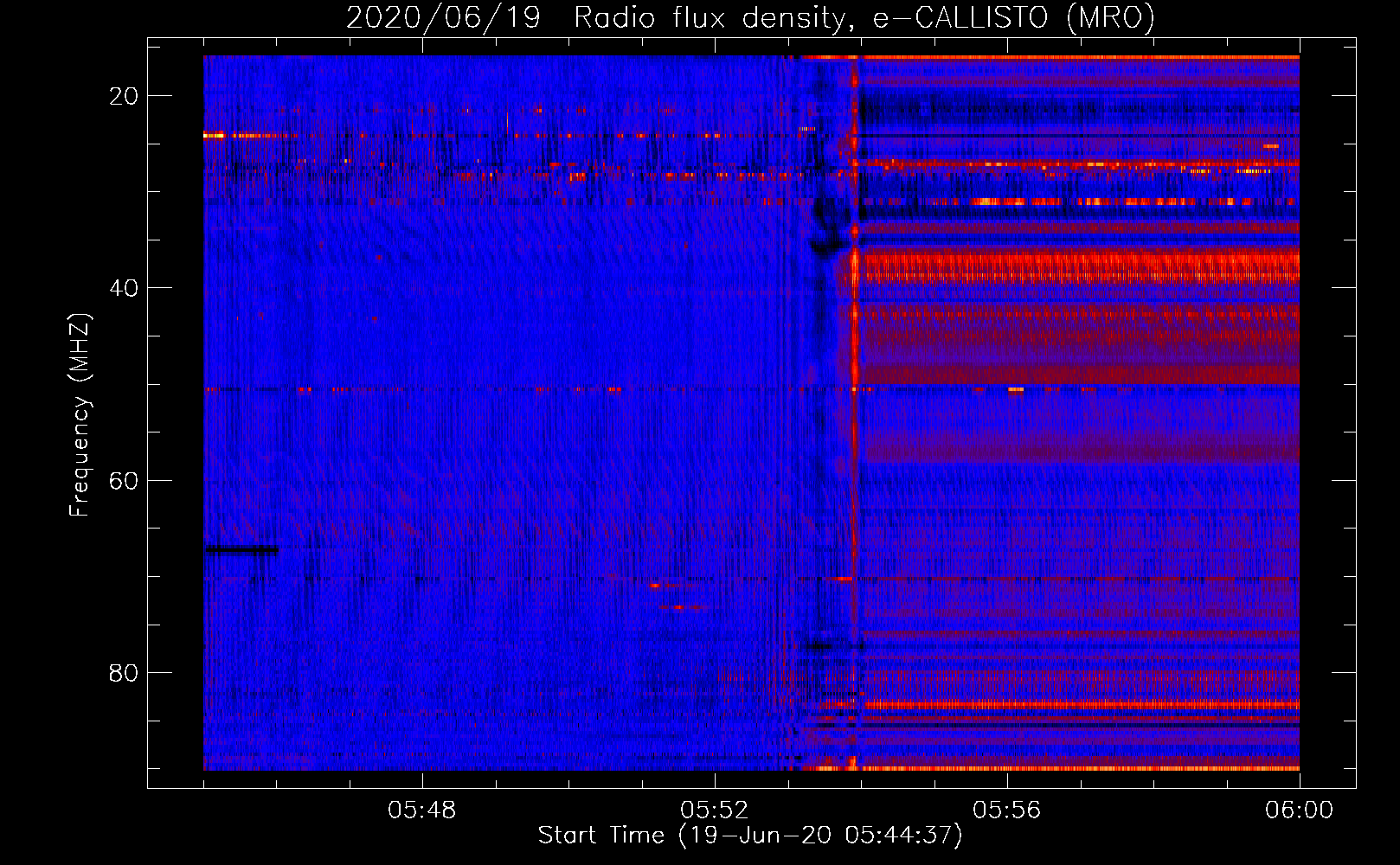Click the plot title 'Radio flux density, e-CALLISTO (MRO)'

(x=864, y=17)
